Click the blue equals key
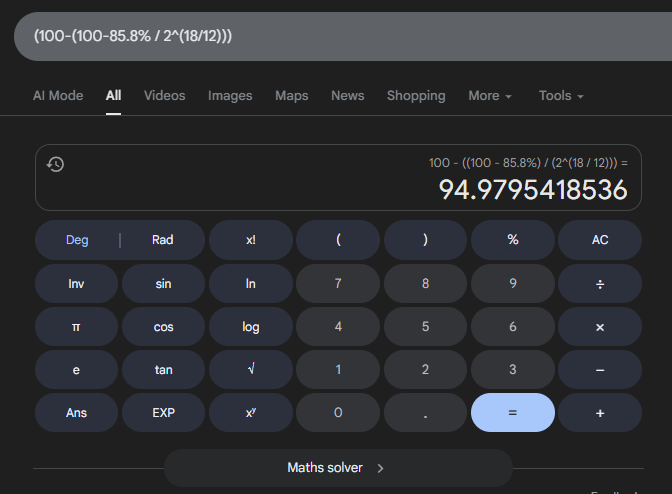 513,413
